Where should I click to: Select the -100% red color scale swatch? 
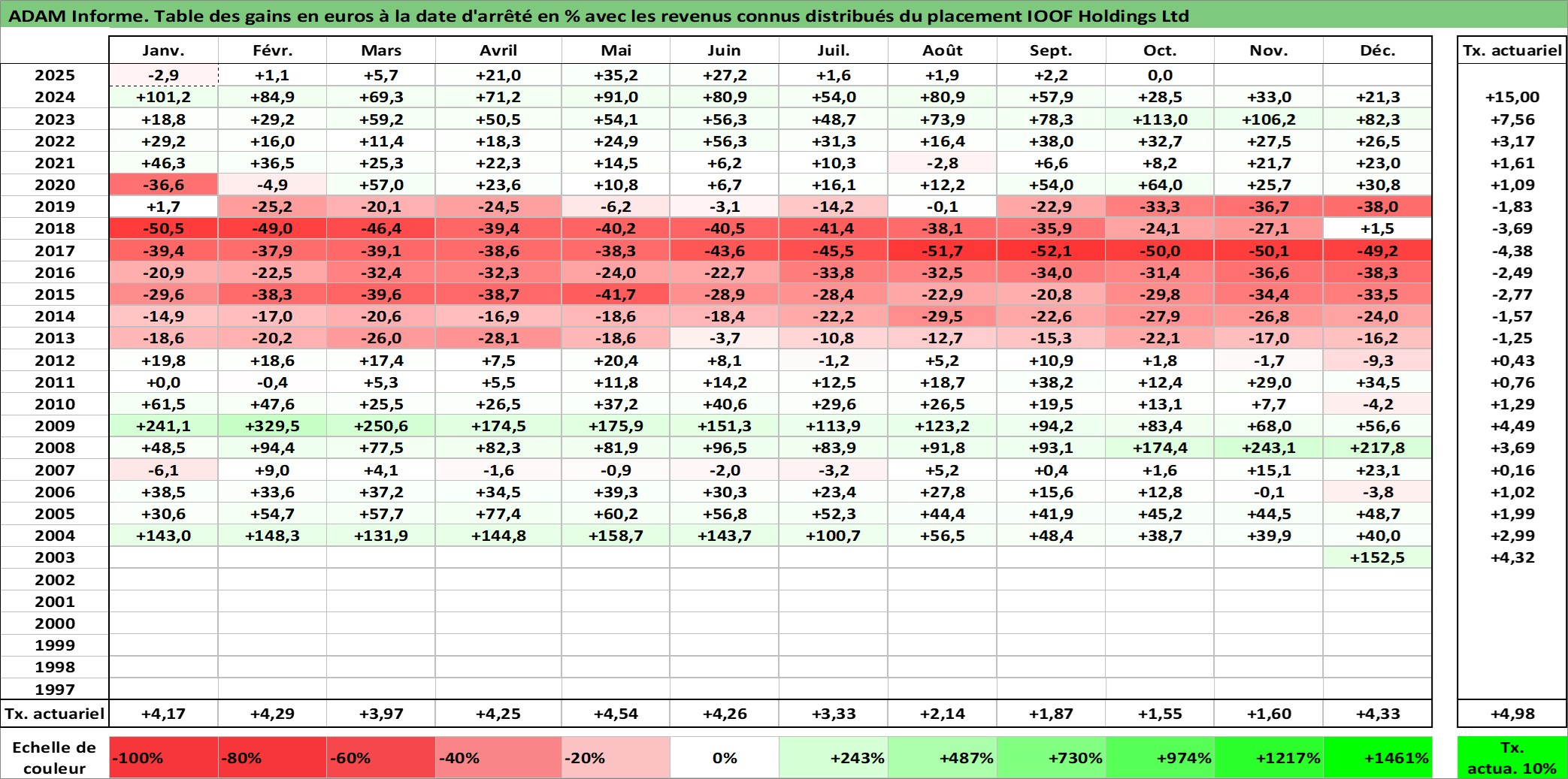(164, 757)
